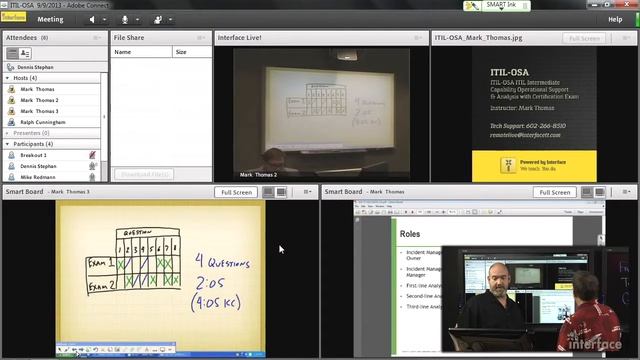640x360 pixels.
Task: Open ITIL-OSA_Mark_Thomas.jpg pod options menu
Action: click(x=626, y=38)
